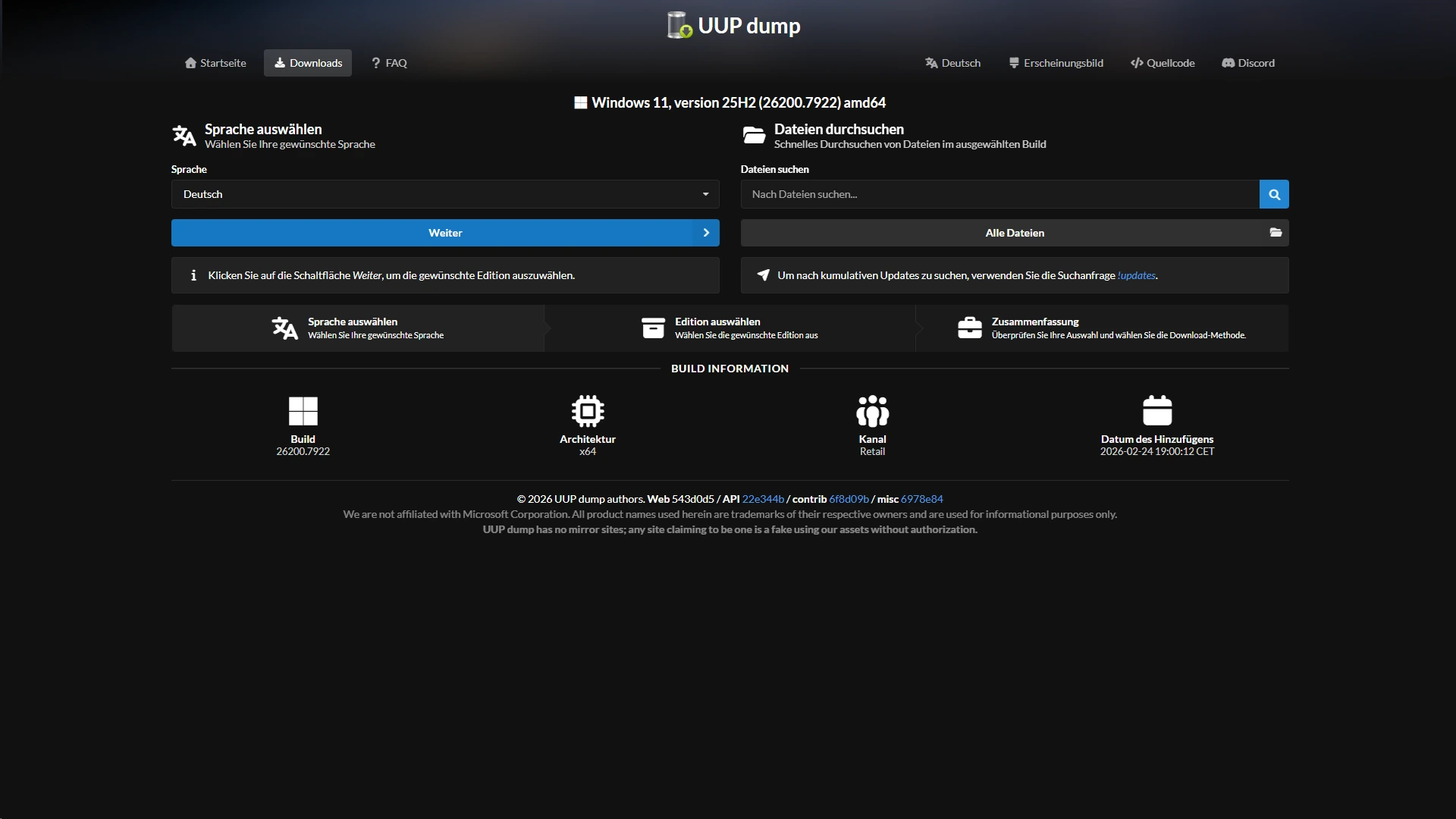
Task: Click the processor chip Architektur icon
Action: tap(588, 411)
